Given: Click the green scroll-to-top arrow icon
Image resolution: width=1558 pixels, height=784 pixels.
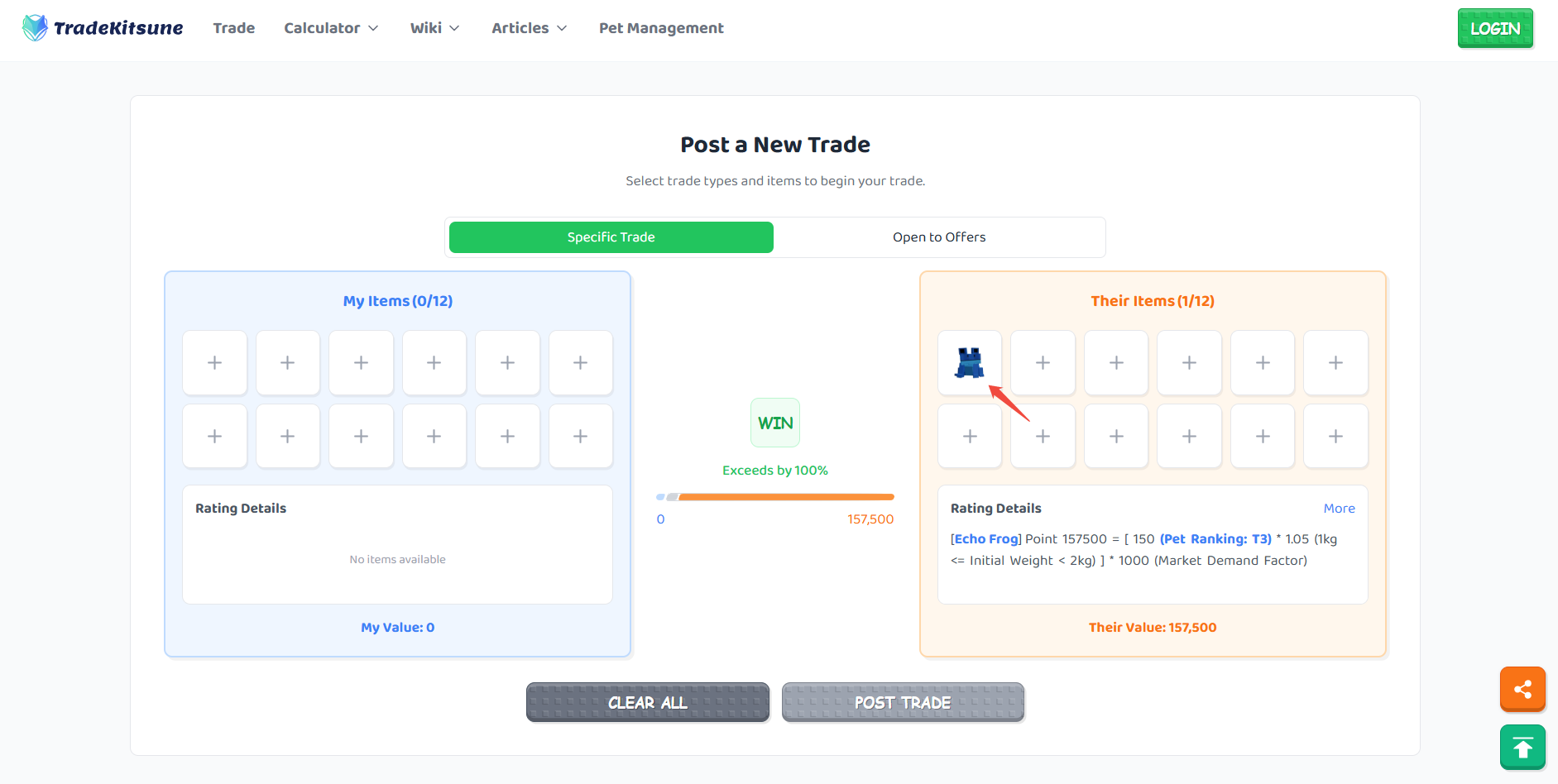Looking at the screenshot, I should click(1522, 748).
